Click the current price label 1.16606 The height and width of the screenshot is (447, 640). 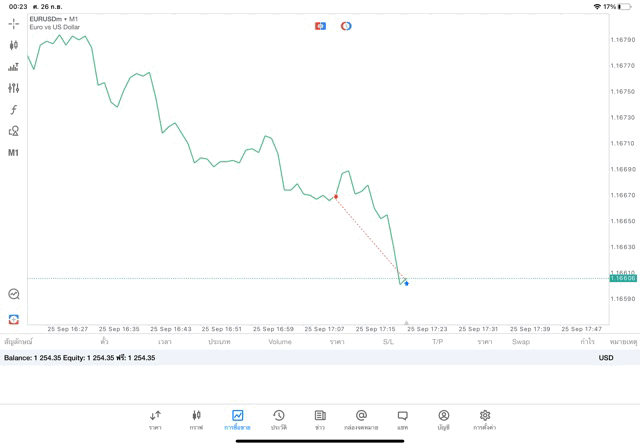click(x=622, y=279)
